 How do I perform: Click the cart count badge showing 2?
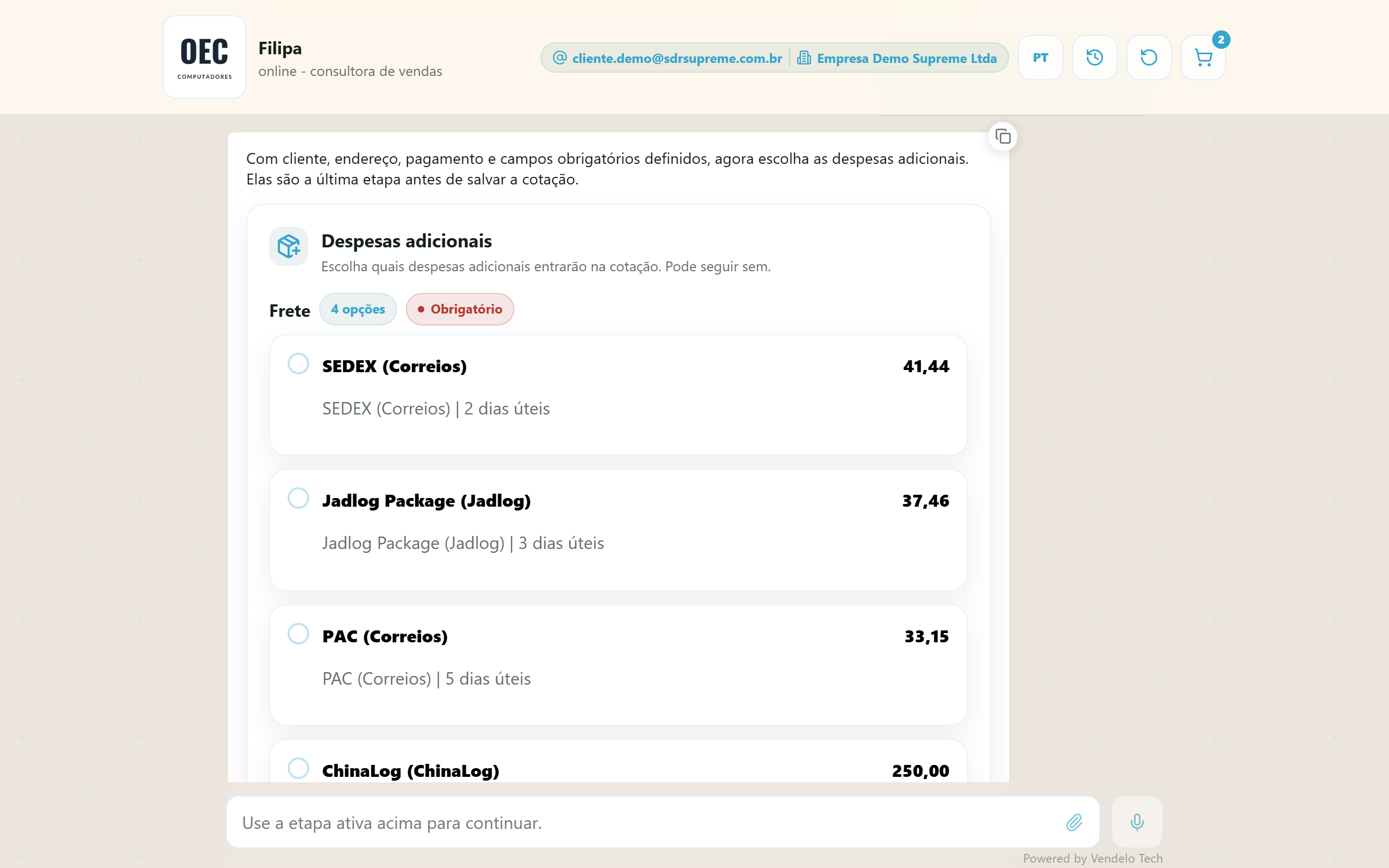1221,40
